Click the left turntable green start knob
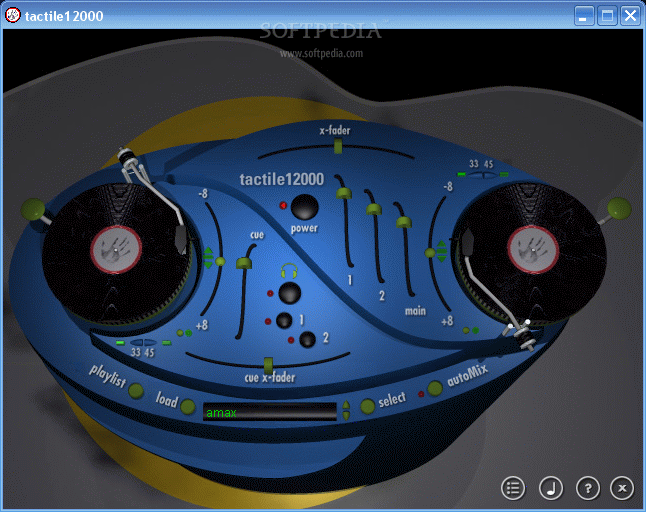Viewport: 646px width, 512px height. point(33,209)
